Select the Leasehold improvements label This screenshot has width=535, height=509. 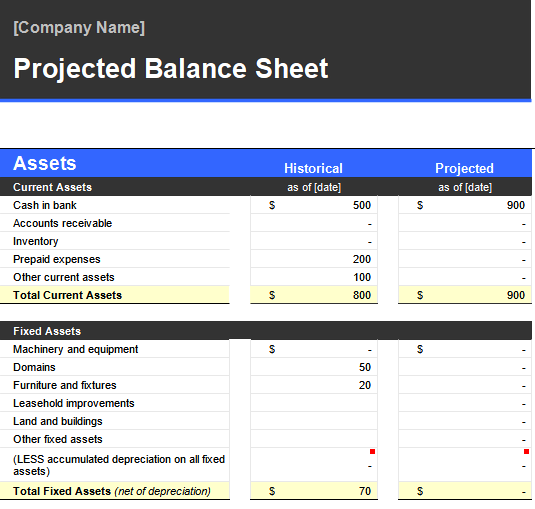point(74,403)
